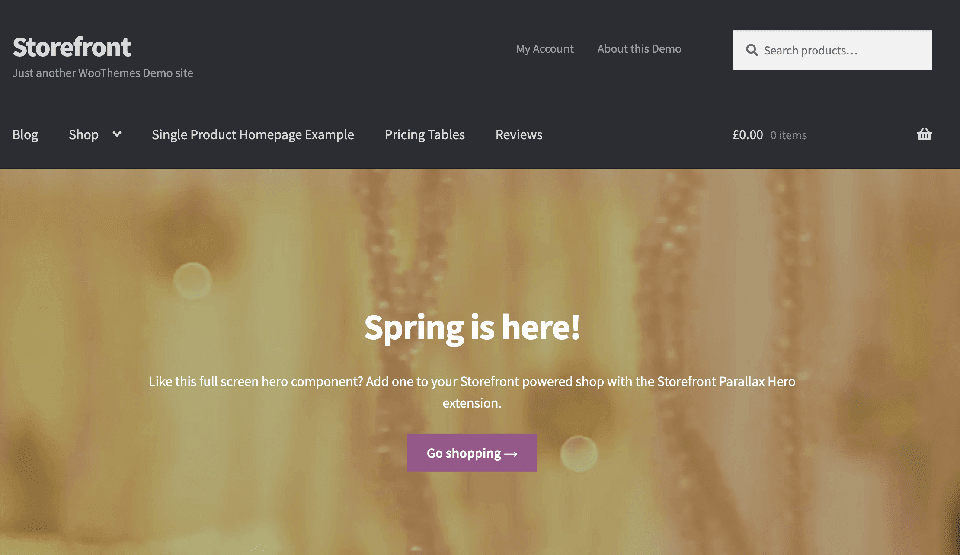
Task: Open My Account link
Action: [x=545, y=49]
